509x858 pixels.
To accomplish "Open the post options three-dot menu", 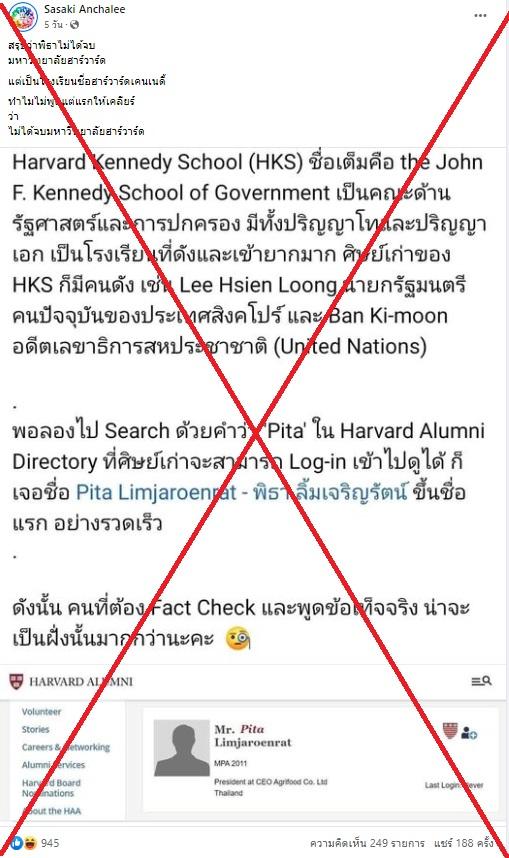I will [480, 15].
